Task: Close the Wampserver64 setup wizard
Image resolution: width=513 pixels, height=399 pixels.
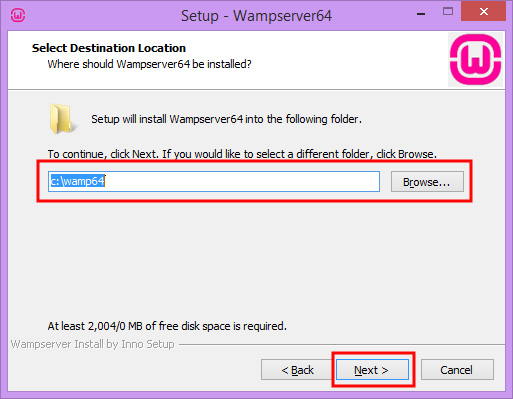Action: tap(483, 12)
